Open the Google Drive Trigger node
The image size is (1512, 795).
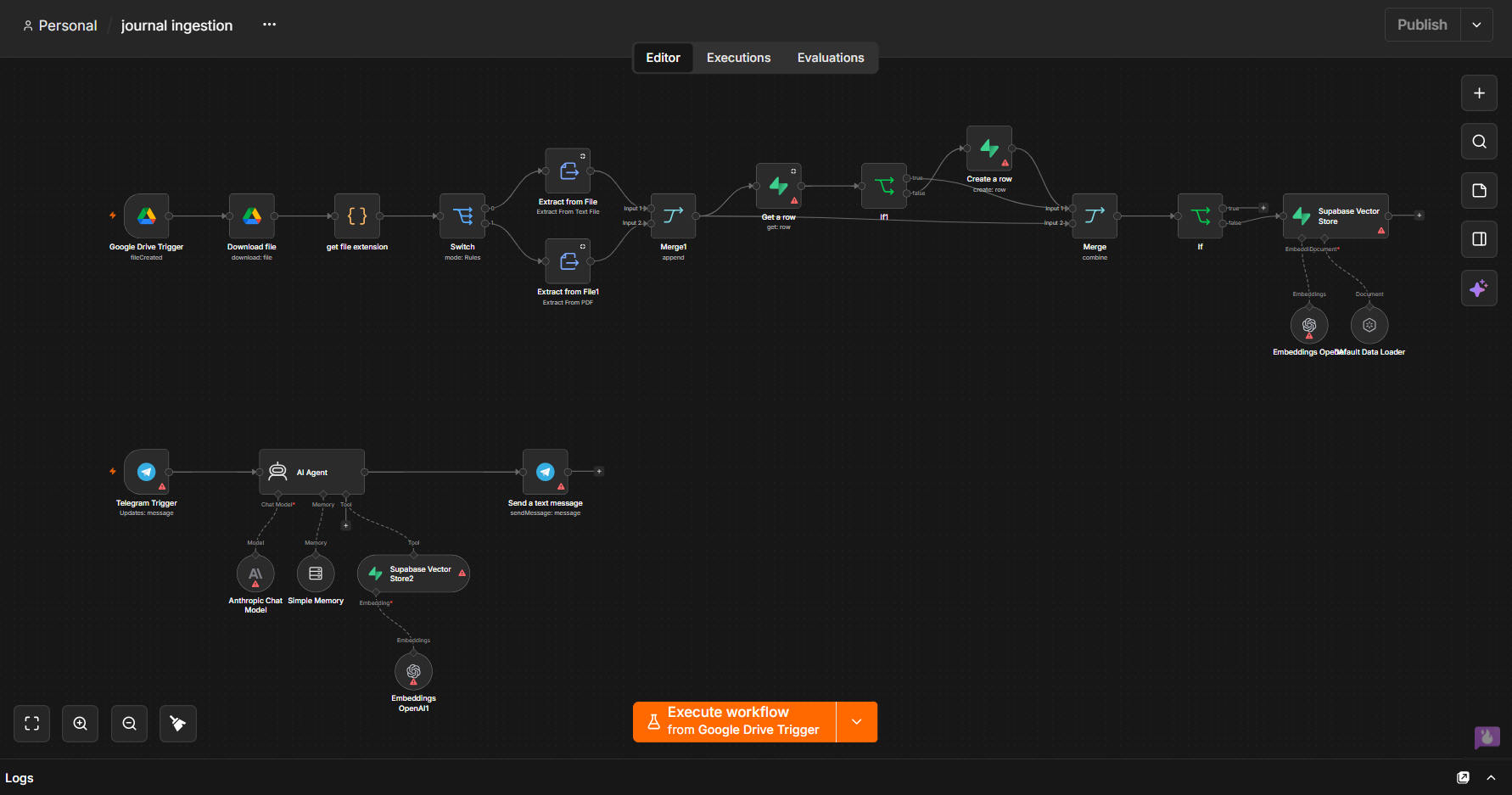click(x=147, y=216)
